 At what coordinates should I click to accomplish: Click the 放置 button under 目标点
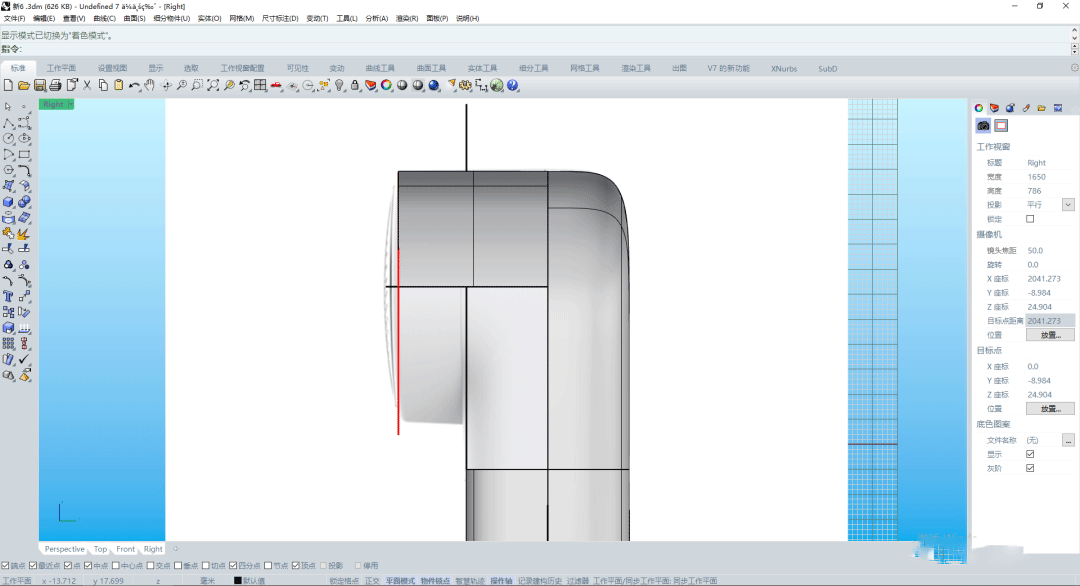pos(1050,409)
